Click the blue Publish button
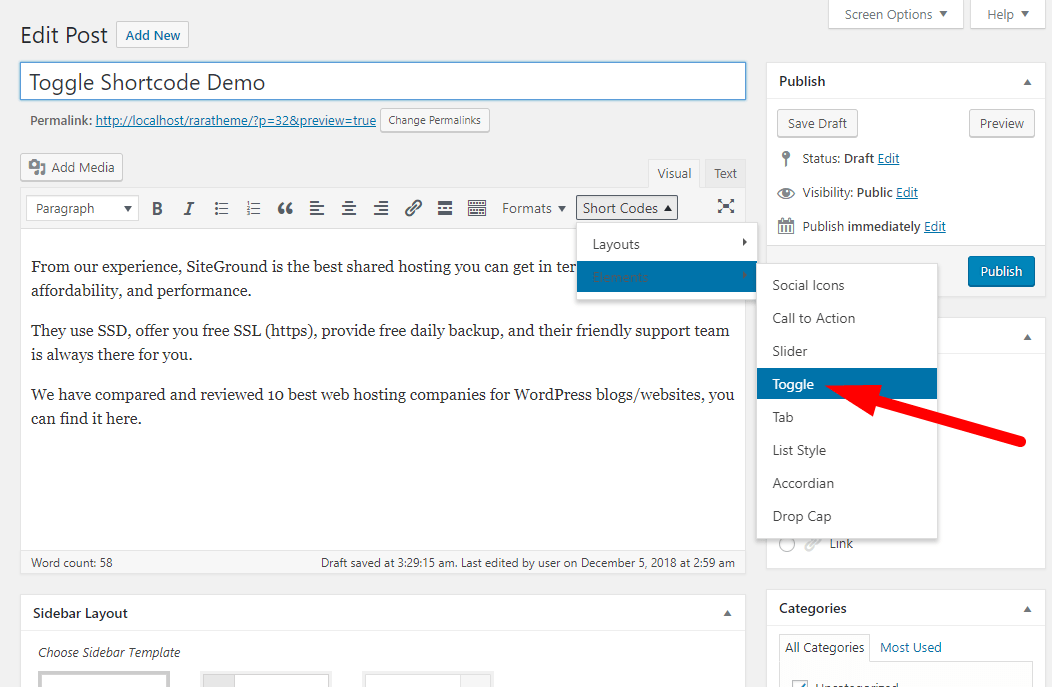 (x=1001, y=271)
